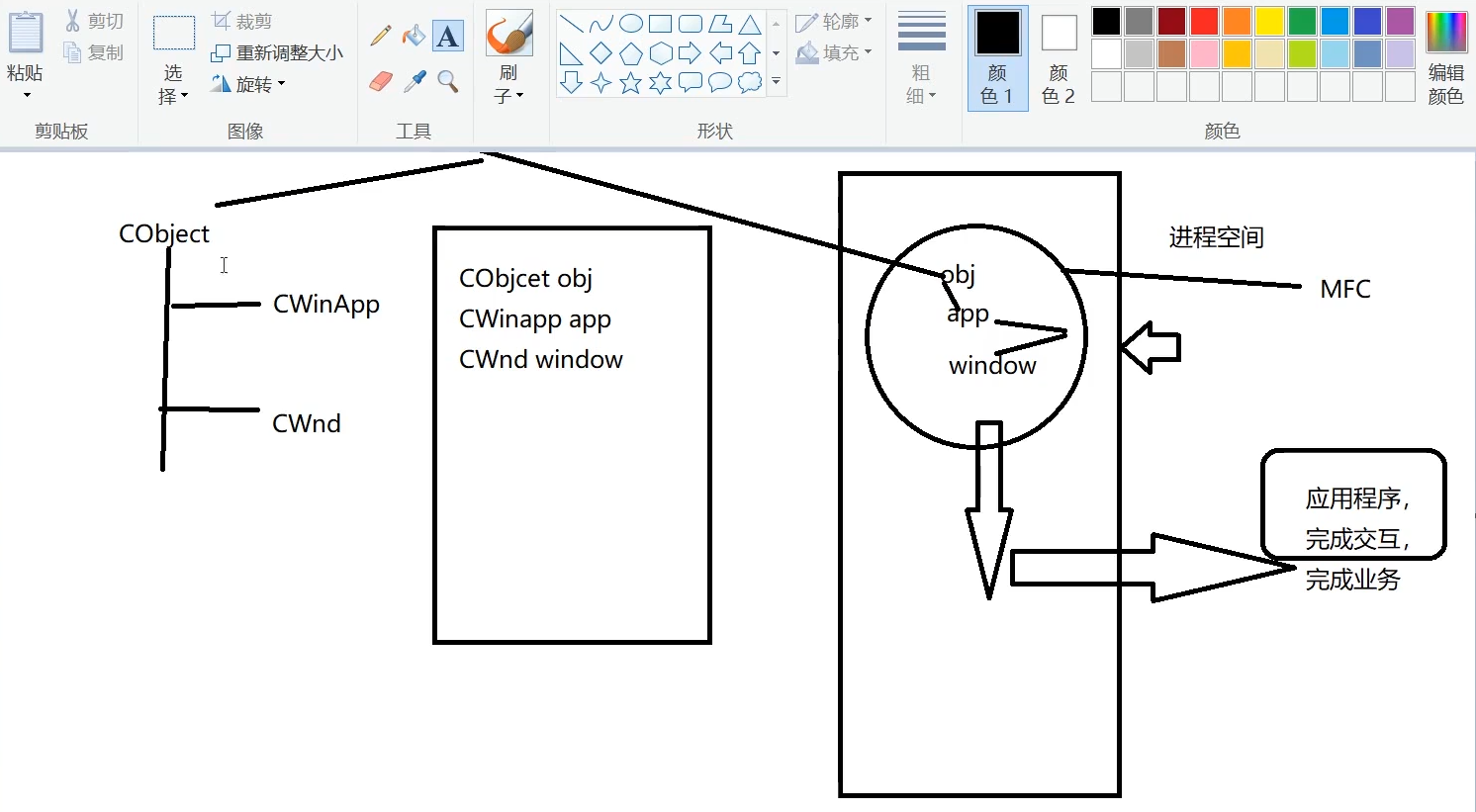This screenshot has height=812, width=1476.
Task: Open Edit colors (编辑颜色) dialog
Action: 1445,56
